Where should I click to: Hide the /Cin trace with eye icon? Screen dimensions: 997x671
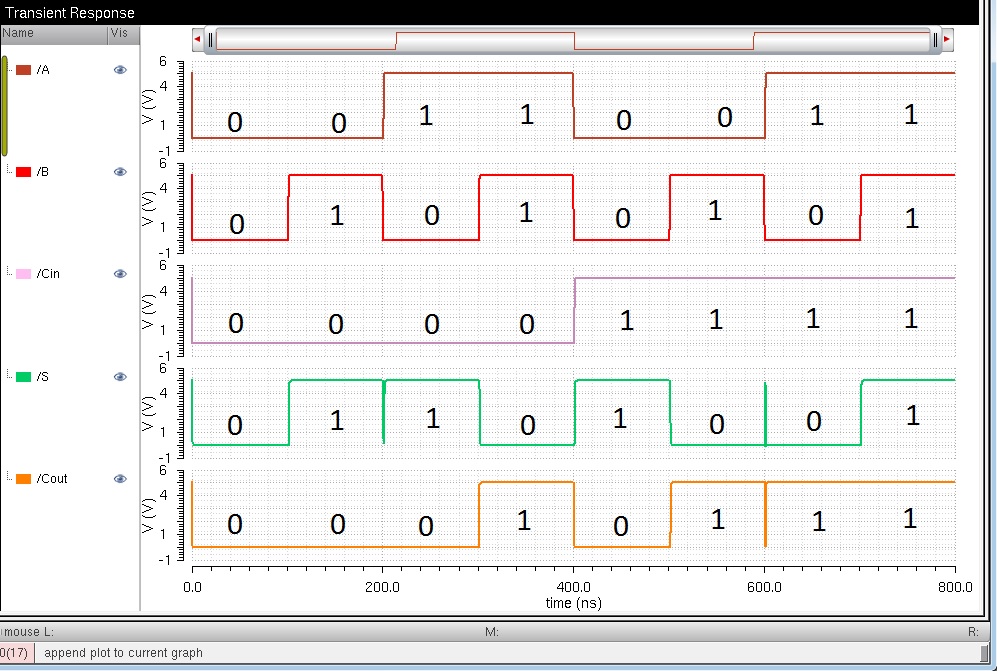(x=120, y=273)
